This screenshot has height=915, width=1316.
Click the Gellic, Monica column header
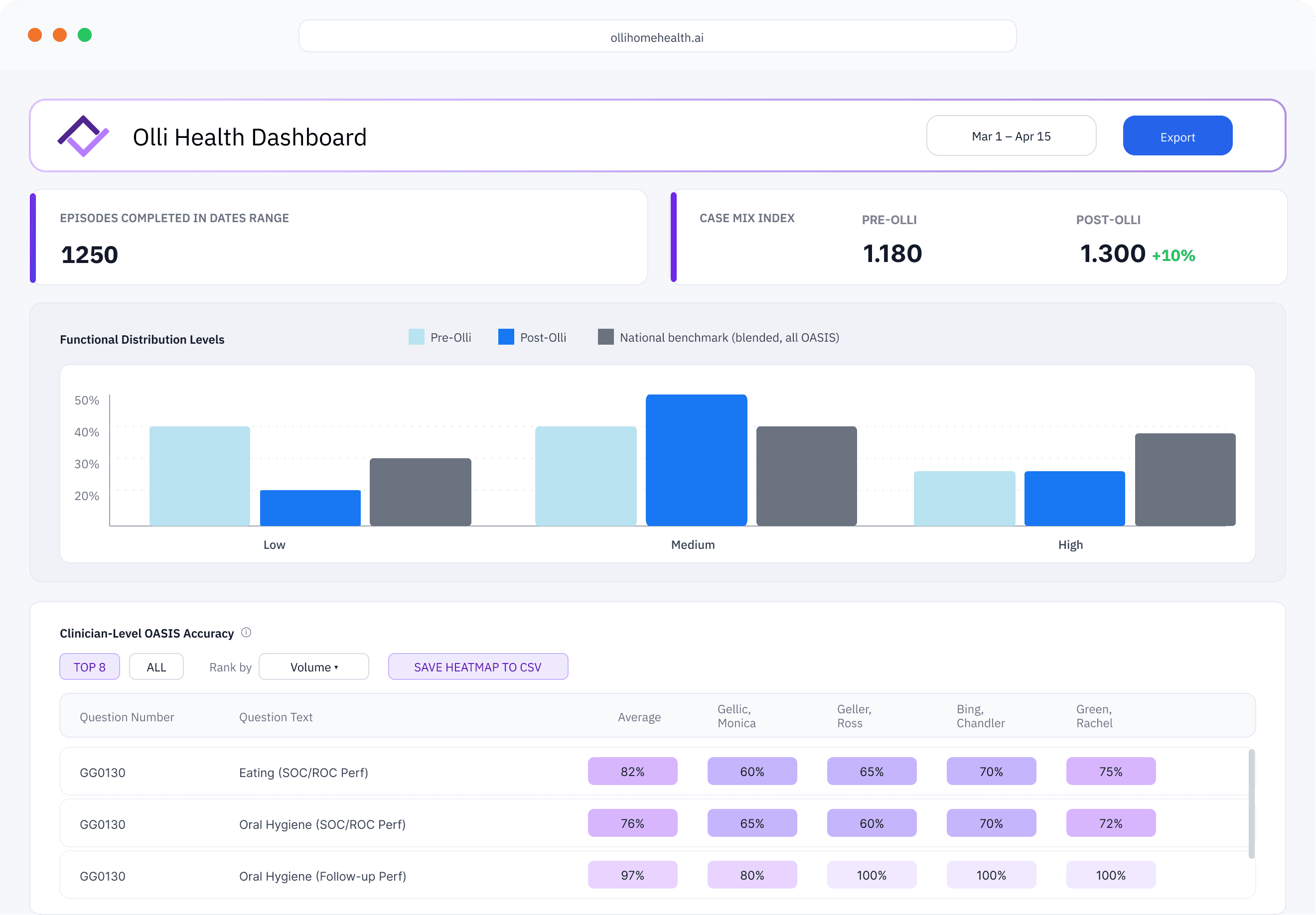[x=736, y=716]
